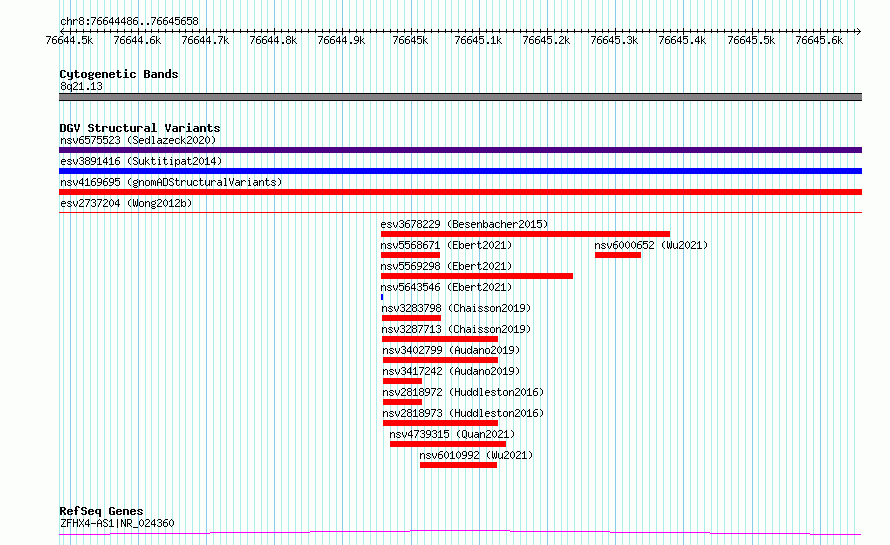Open nsv4739315 (Quan2021) variant label

click(x=452, y=434)
